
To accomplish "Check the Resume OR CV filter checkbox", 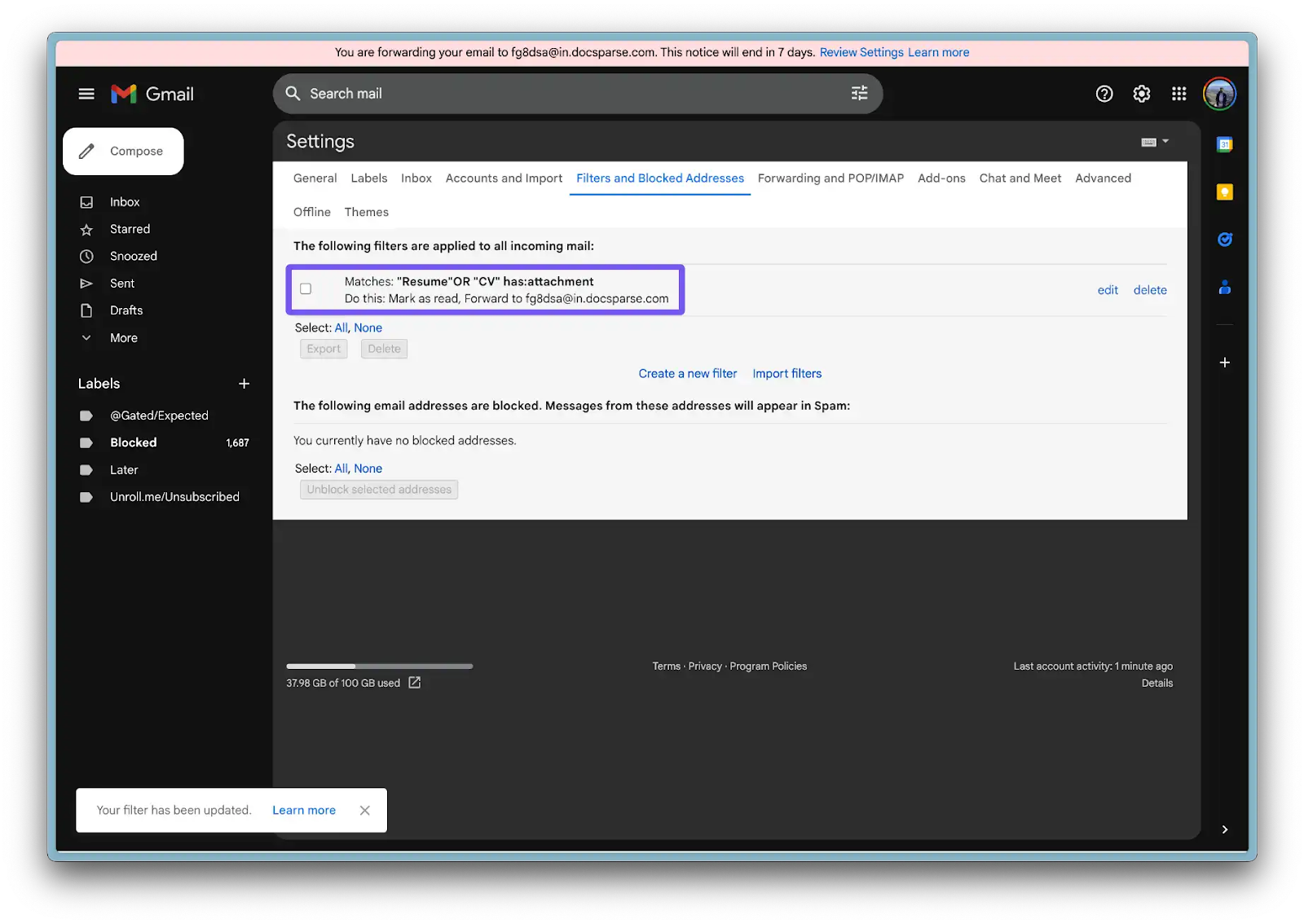I will pos(306,288).
